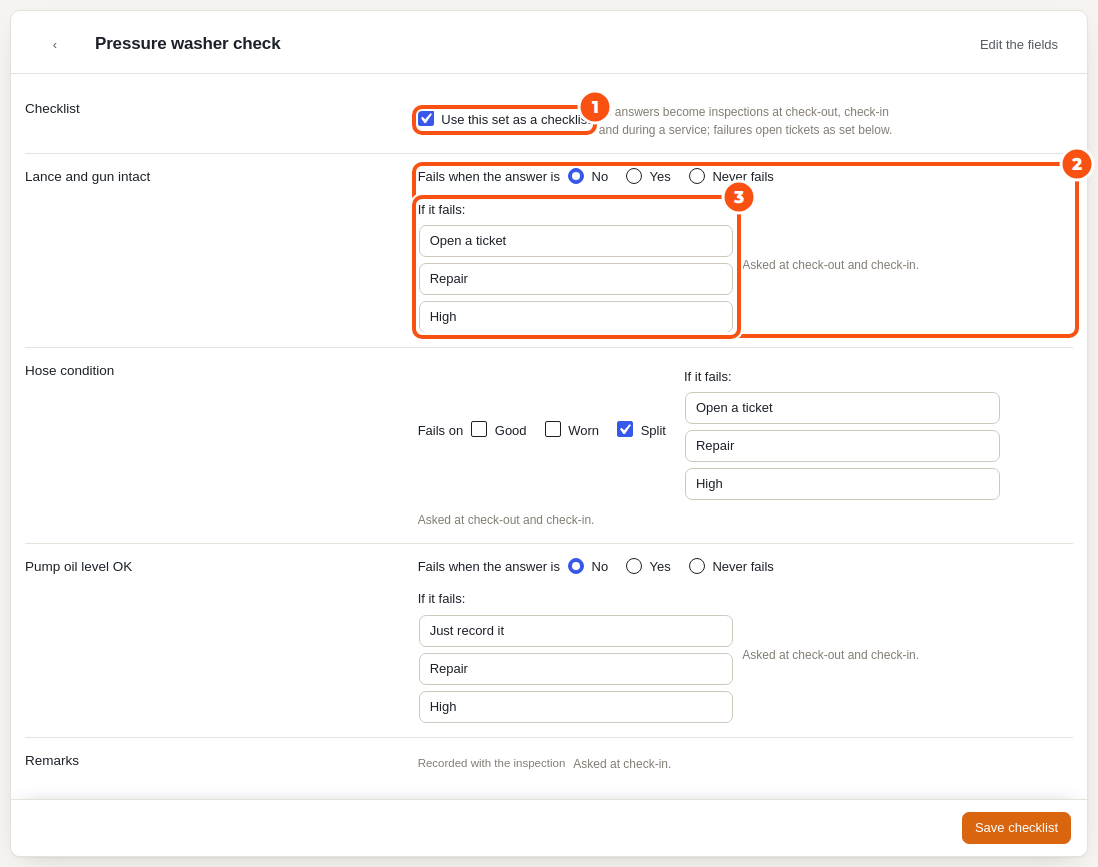Open the Edit the fields link
The height and width of the screenshot is (867, 1098).
tap(1018, 45)
